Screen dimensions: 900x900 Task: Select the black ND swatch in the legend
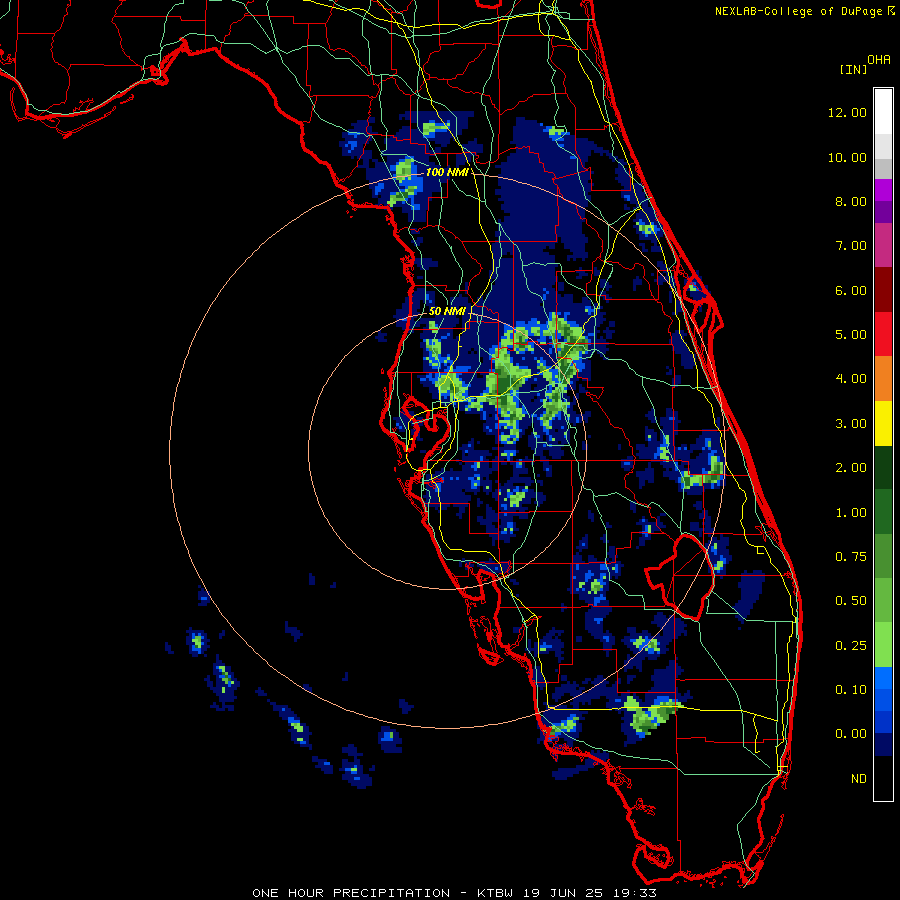883,778
